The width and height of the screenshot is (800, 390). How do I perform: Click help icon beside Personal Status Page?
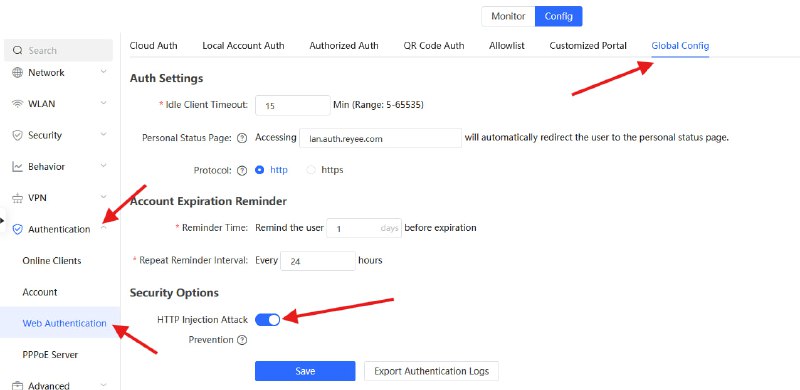tap(242, 138)
